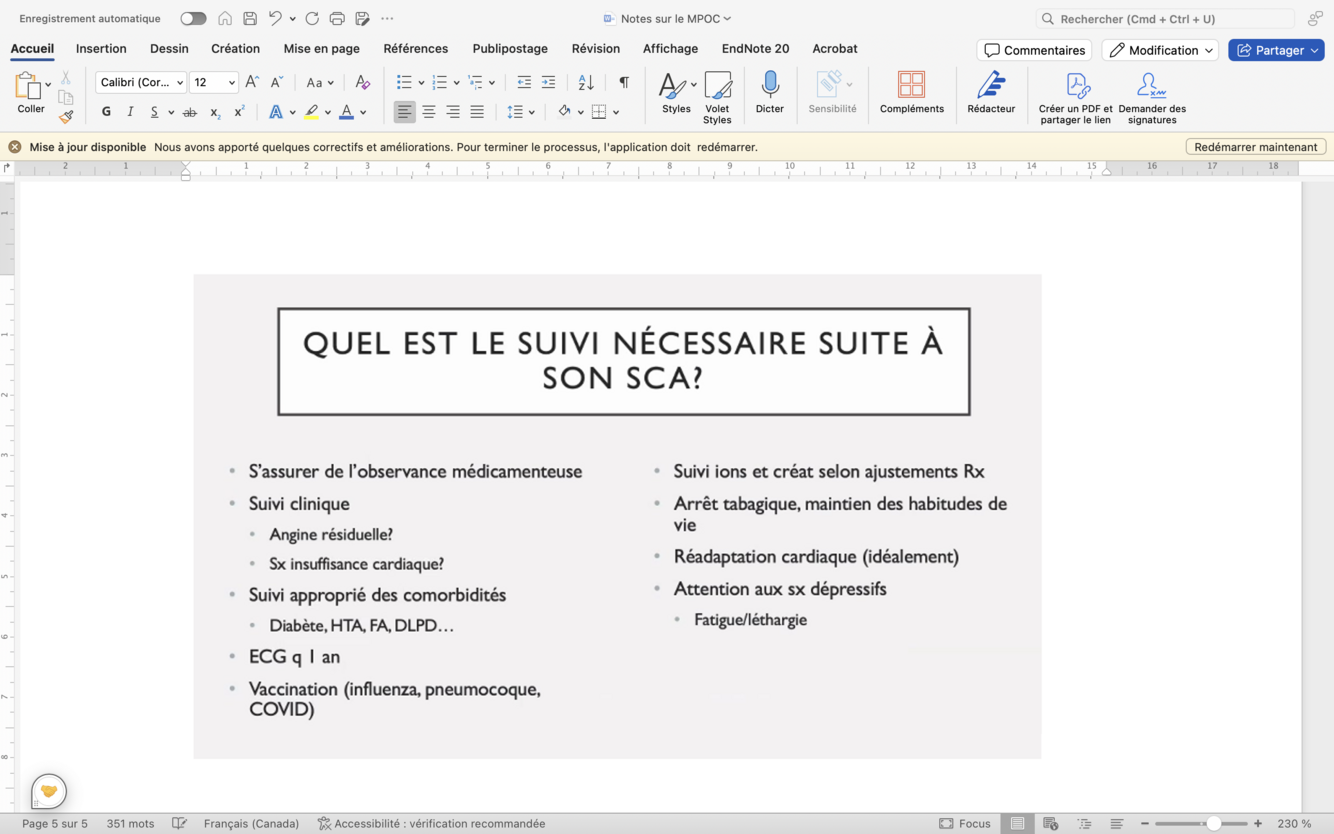Open the Mise en page tab
The height and width of the screenshot is (834, 1334).
pos(321,48)
